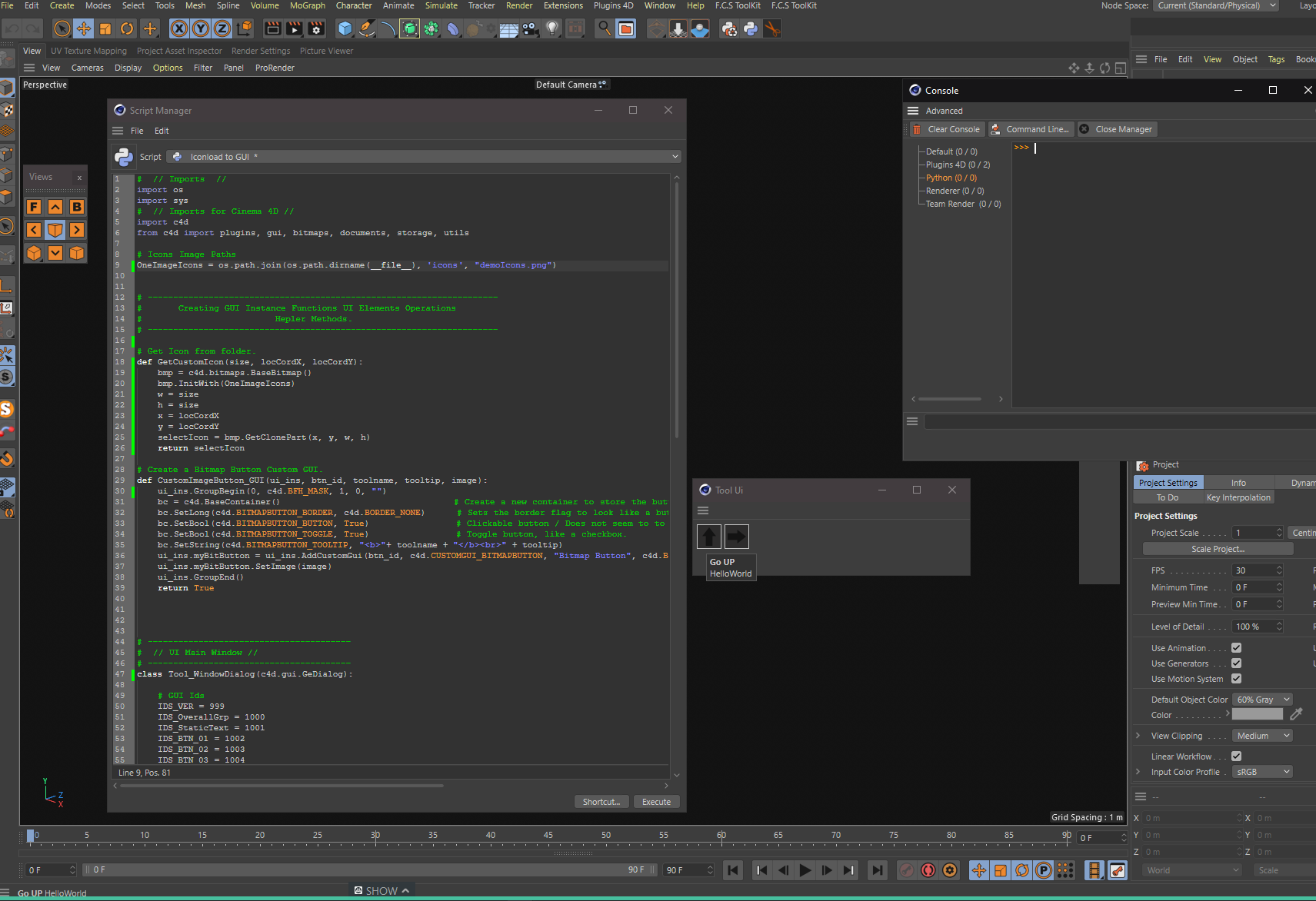This screenshot has width=1316, height=901.
Task: Click the MoGraph cloner icon
Action: pyautogui.click(x=431, y=29)
